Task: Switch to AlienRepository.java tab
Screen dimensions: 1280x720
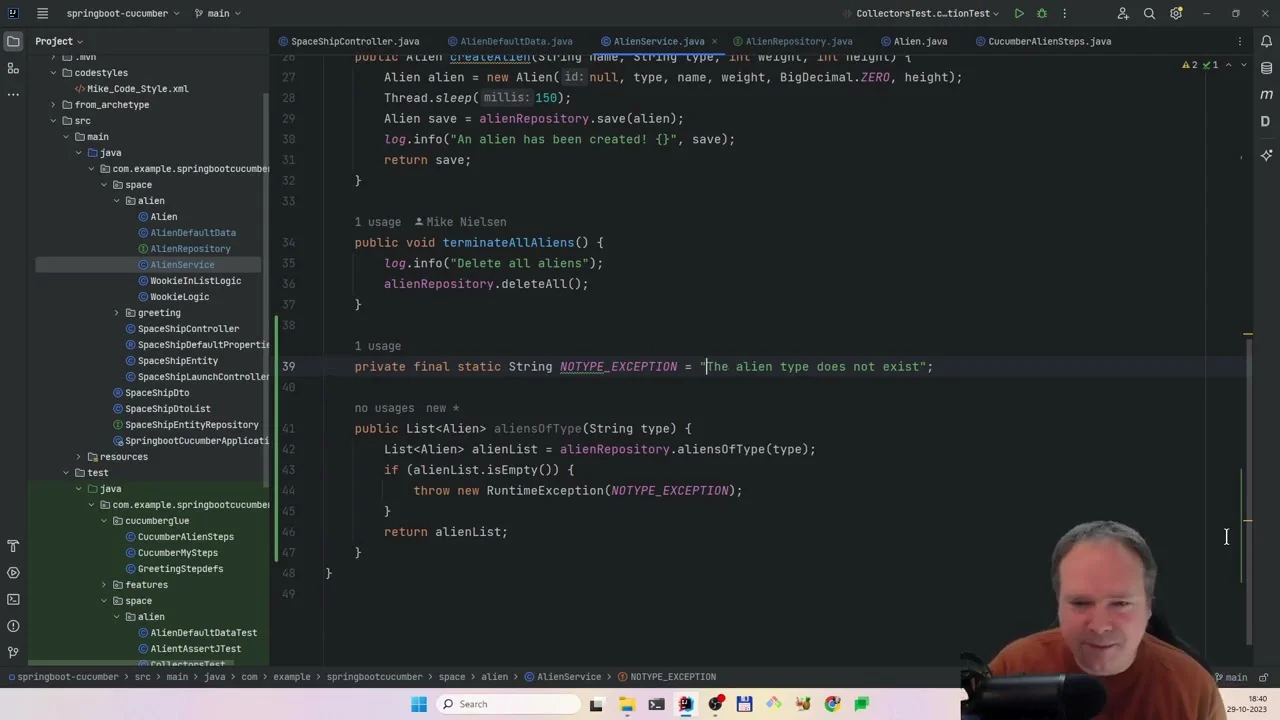Action: [x=797, y=41]
